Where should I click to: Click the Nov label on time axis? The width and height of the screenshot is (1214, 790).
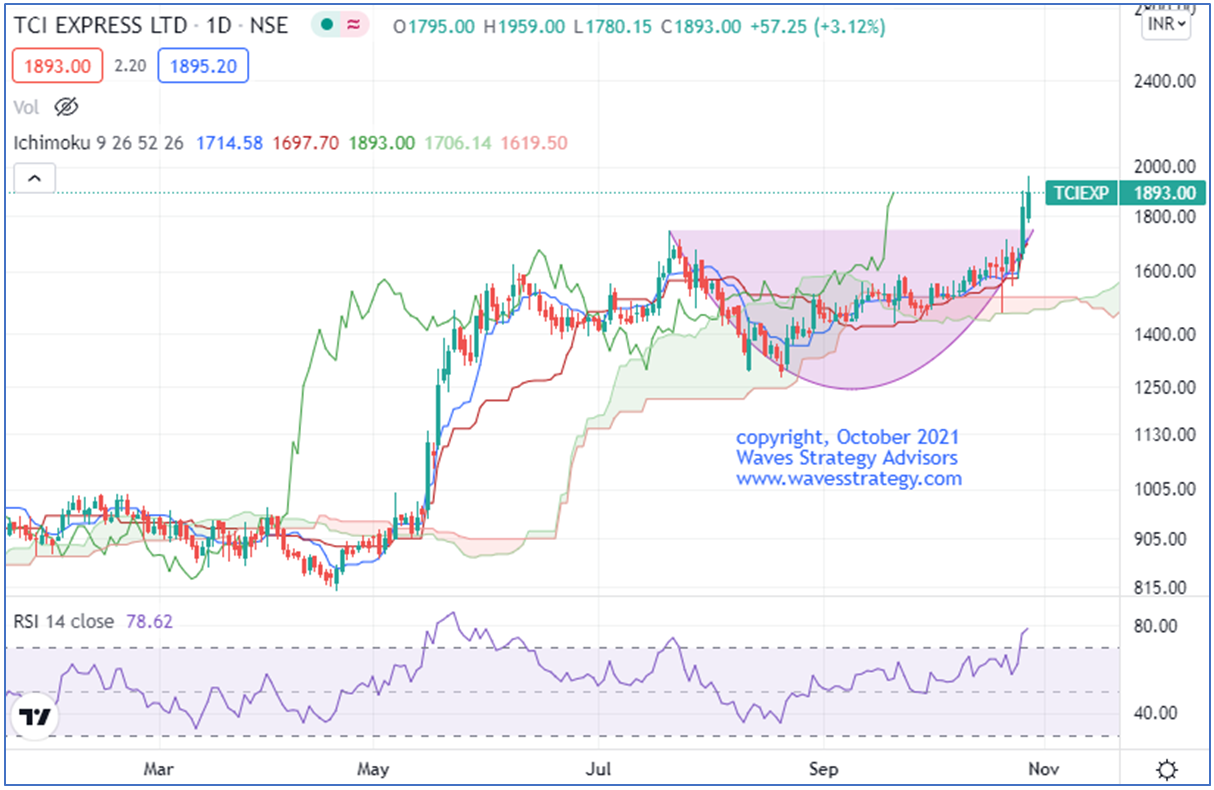(x=1044, y=770)
